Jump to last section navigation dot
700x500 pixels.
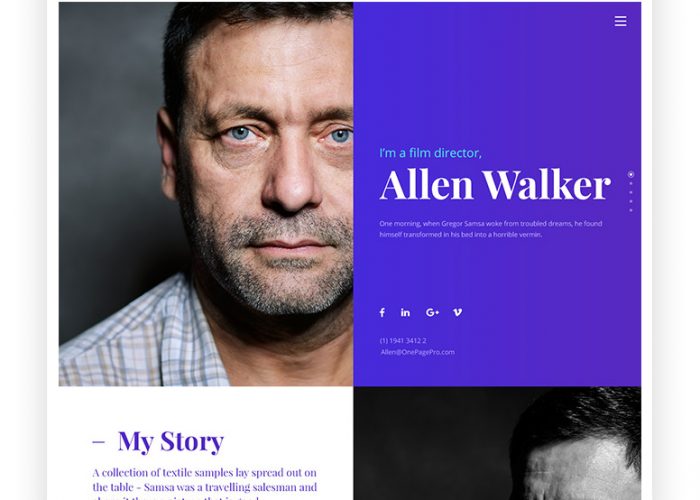pos(631,210)
